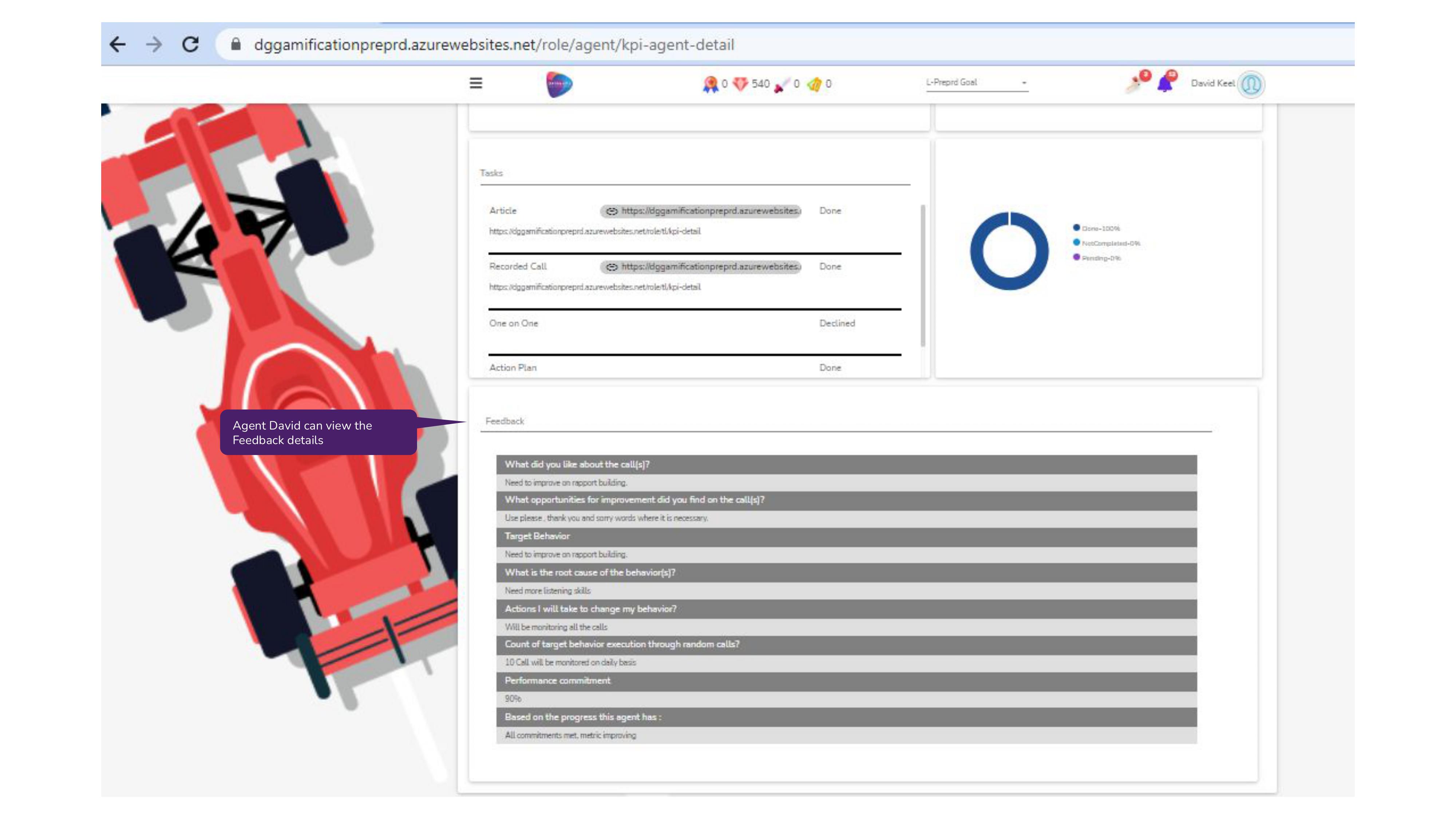Click the badge ribbon points icon
1456x819 pixels.
(710, 84)
